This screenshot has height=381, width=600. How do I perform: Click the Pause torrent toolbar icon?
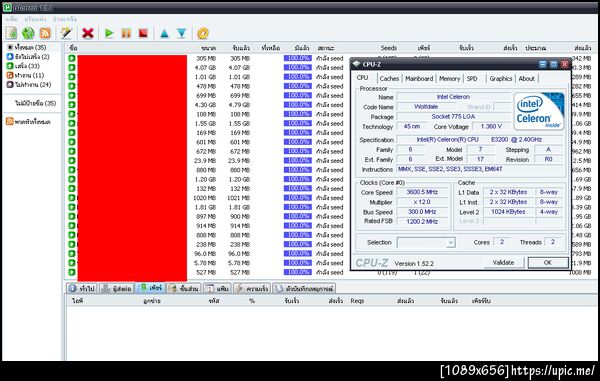pos(126,33)
